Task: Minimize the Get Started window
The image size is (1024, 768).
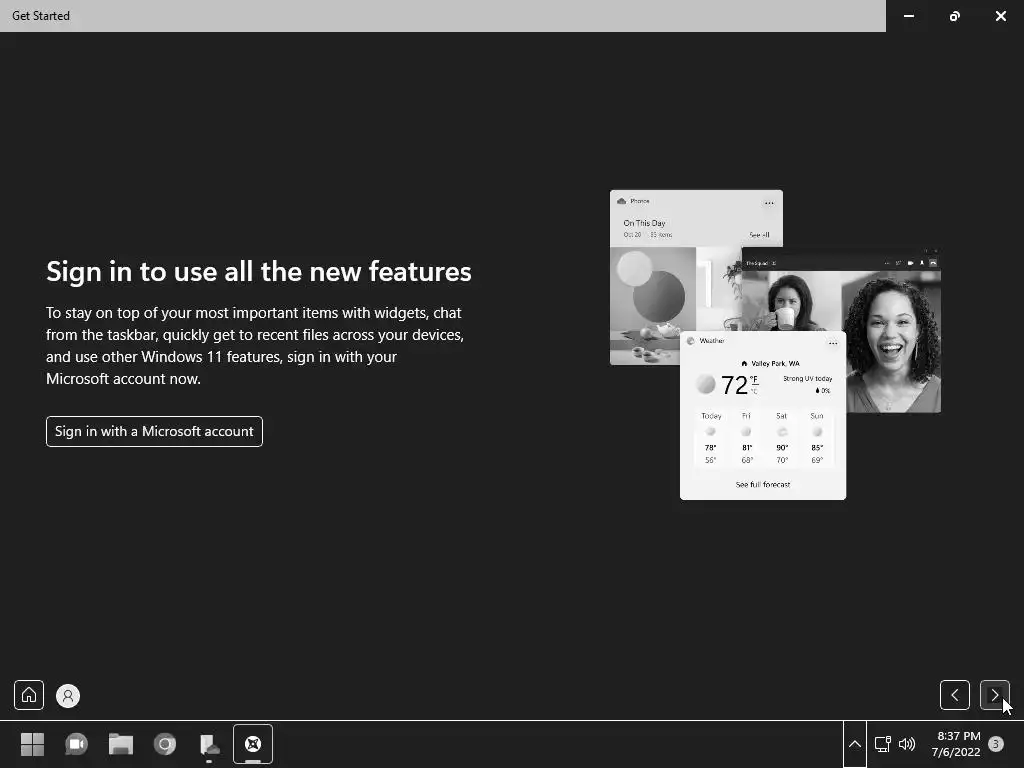Action: [908, 16]
